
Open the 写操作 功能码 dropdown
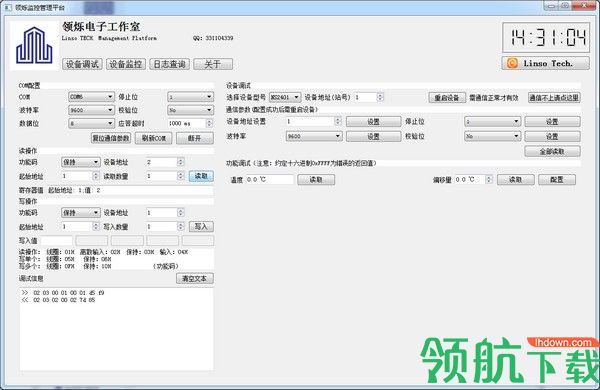[x=81, y=212]
